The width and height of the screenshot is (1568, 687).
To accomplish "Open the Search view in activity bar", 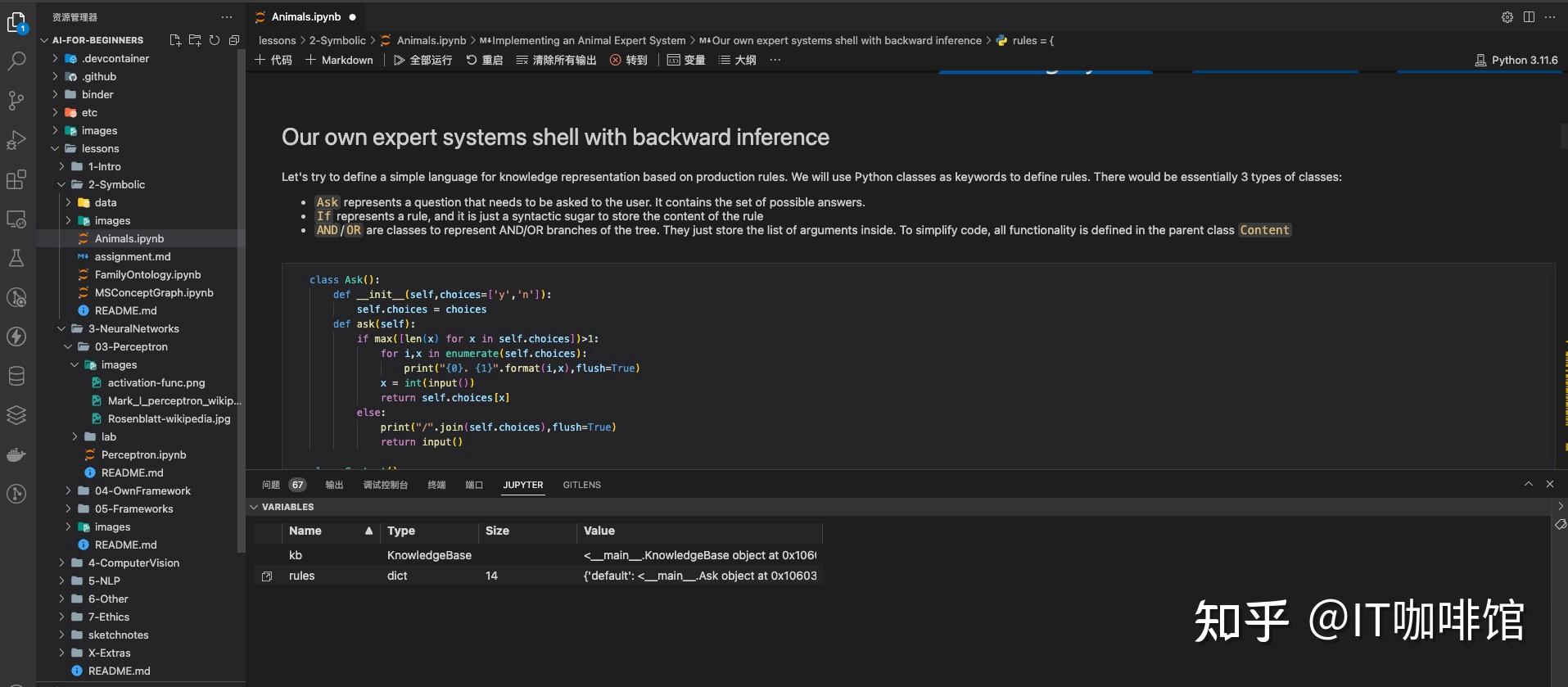I will point(16,61).
